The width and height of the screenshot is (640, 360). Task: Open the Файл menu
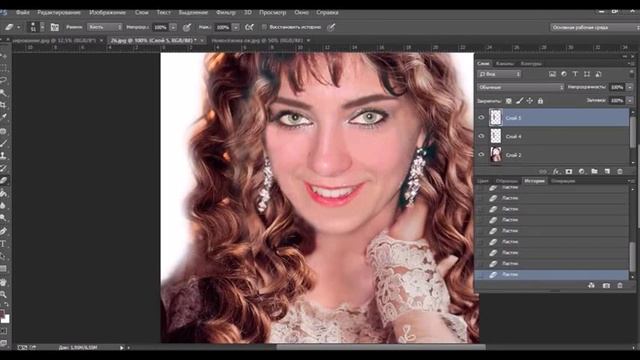[x=22, y=13]
